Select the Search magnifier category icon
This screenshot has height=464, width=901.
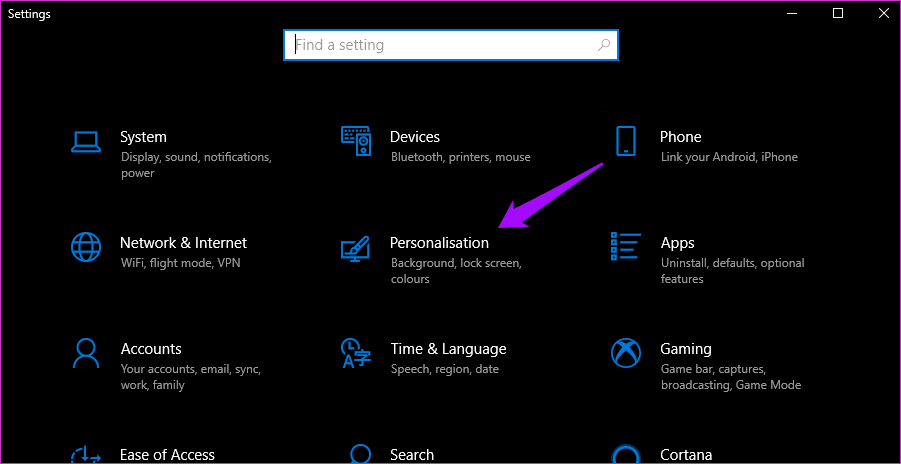click(360, 454)
